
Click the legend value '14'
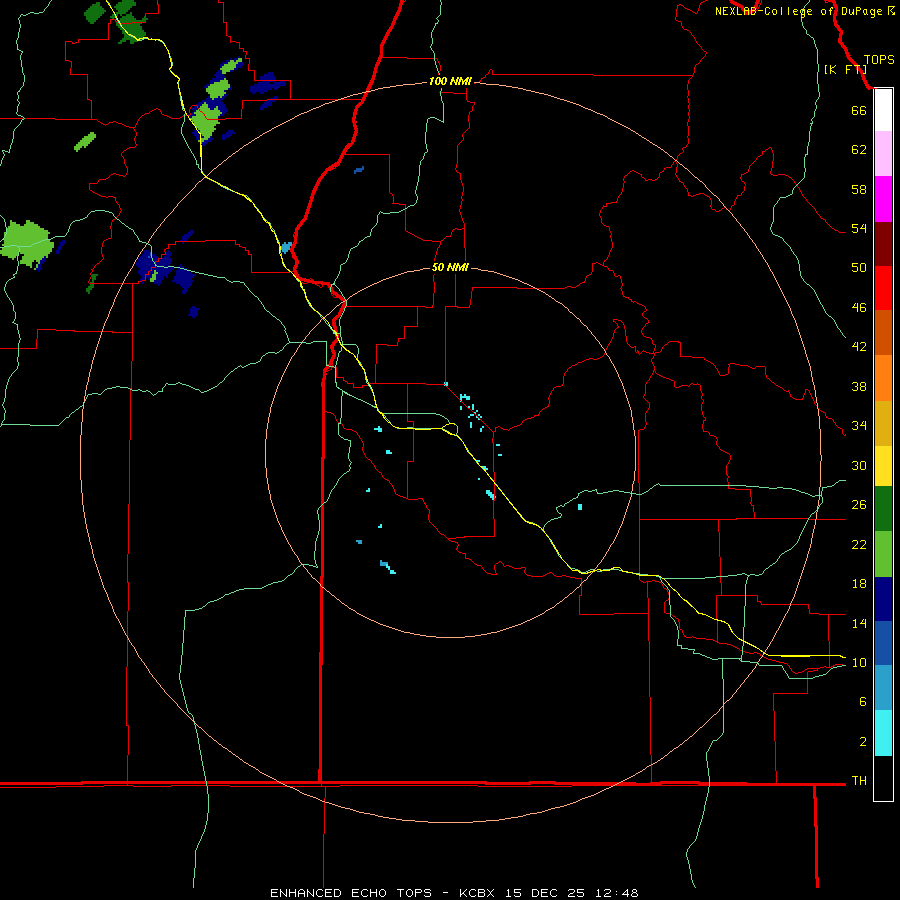(x=859, y=623)
